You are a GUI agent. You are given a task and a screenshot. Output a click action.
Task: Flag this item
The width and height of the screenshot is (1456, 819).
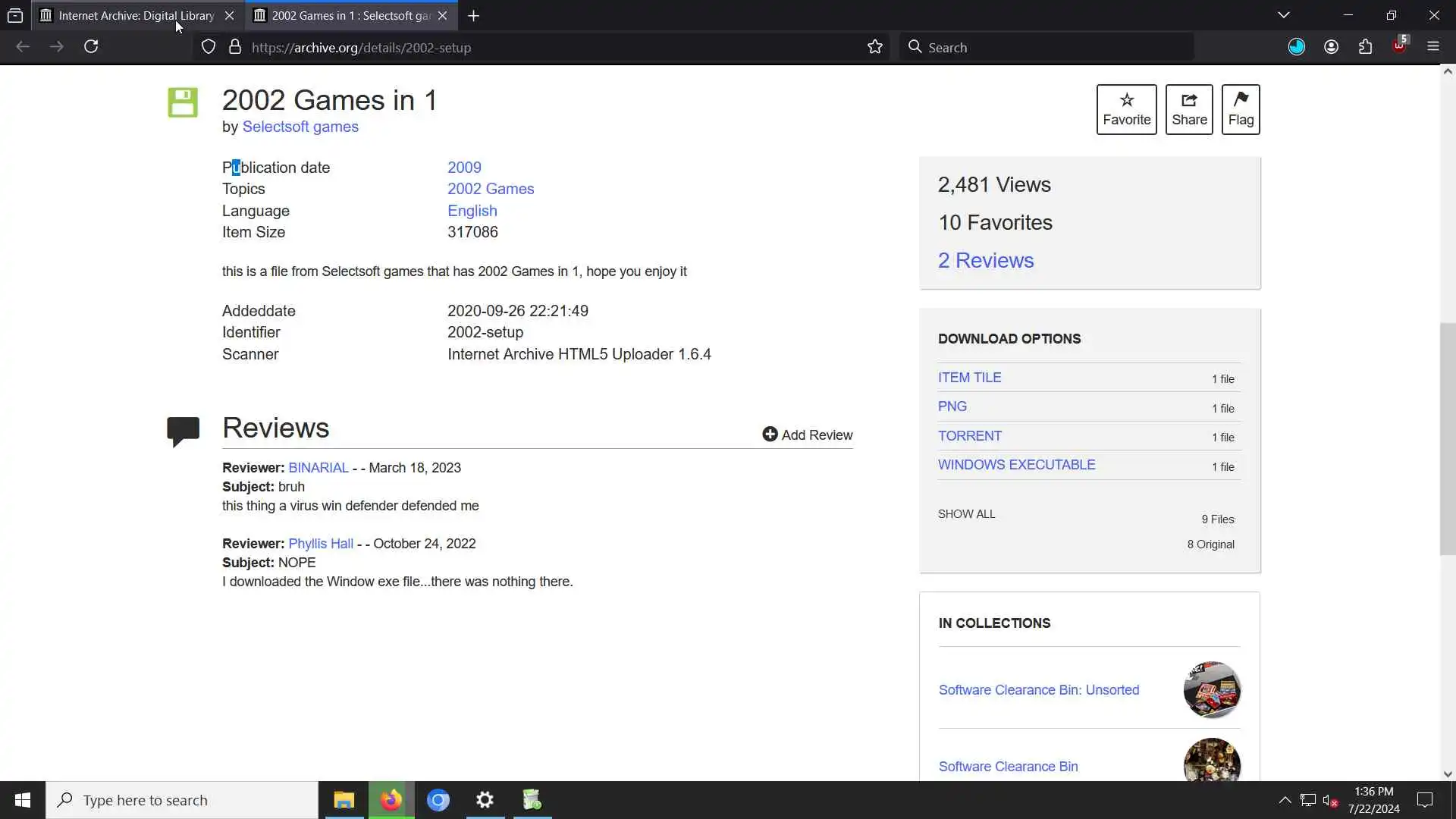(1240, 109)
